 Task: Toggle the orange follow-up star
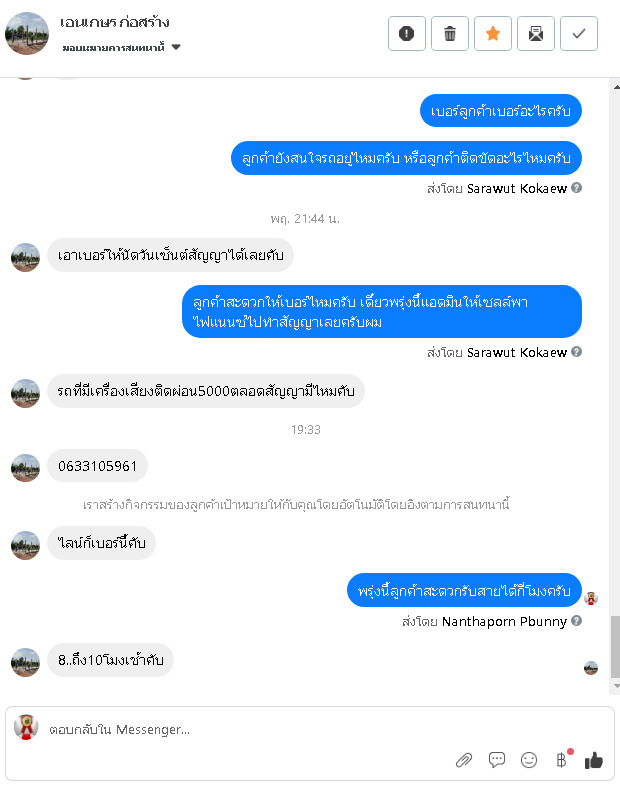click(x=493, y=34)
